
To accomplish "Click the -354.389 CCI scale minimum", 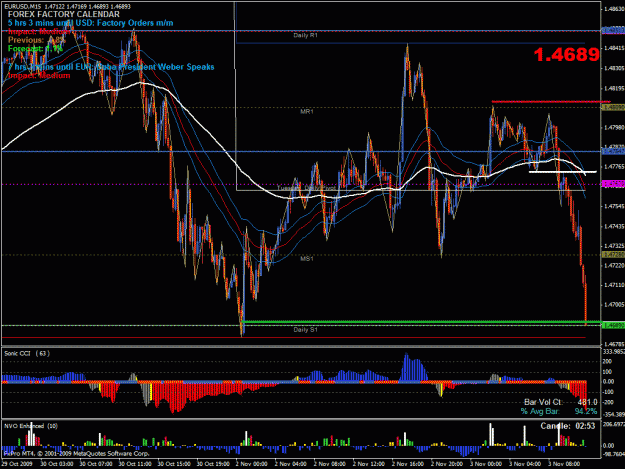I will tap(614, 415).
